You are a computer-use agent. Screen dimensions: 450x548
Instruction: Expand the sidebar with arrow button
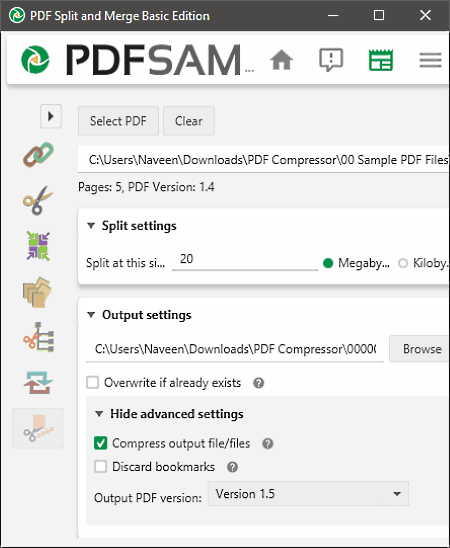point(51,116)
